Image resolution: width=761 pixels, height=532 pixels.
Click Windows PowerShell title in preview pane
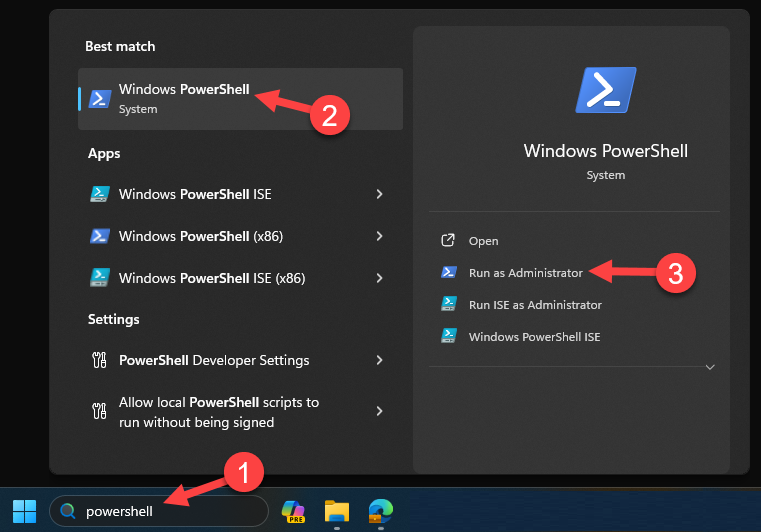pos(606,151)
